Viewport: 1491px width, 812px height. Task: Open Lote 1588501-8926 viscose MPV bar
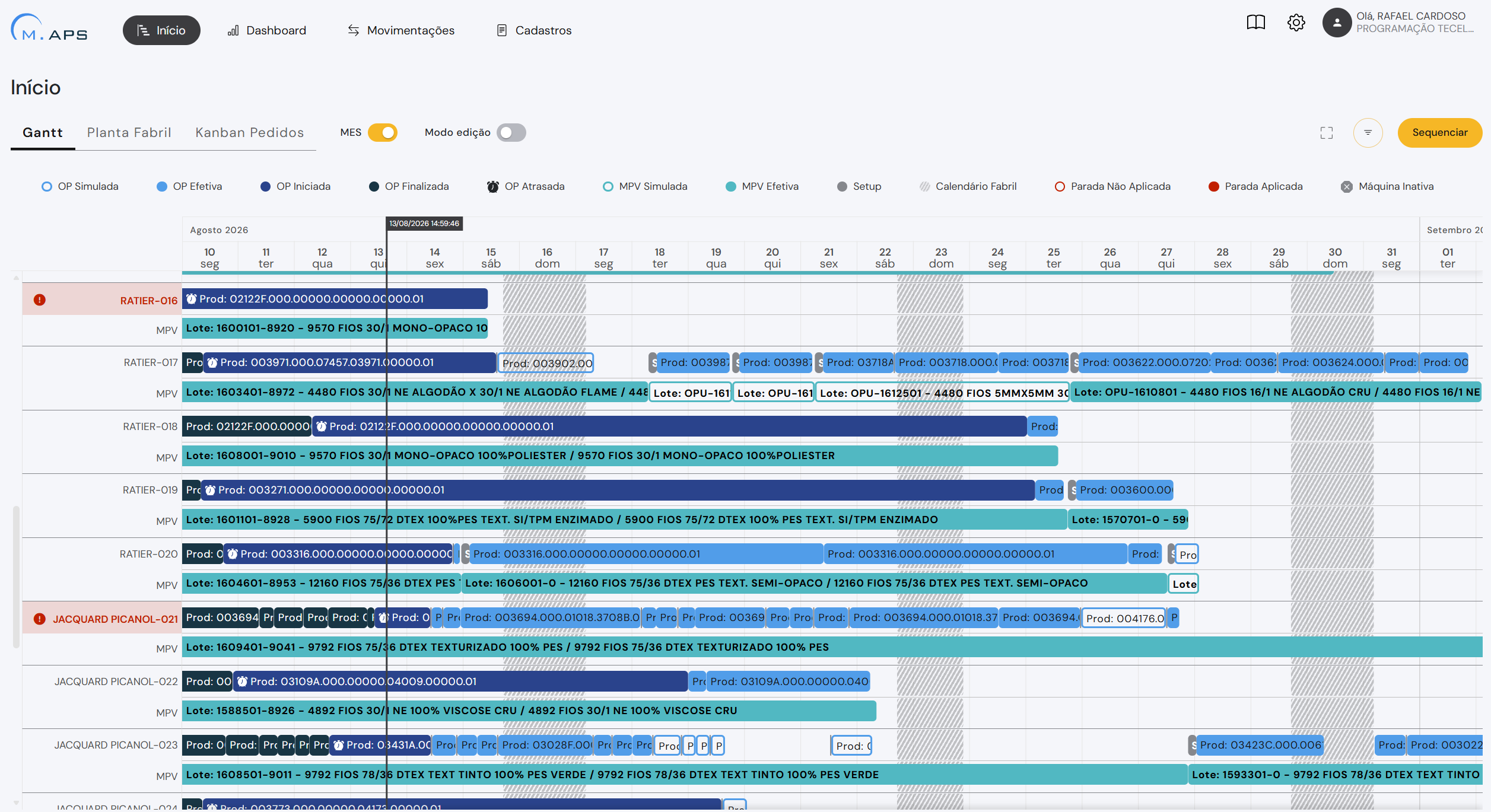tap(529, 711)
